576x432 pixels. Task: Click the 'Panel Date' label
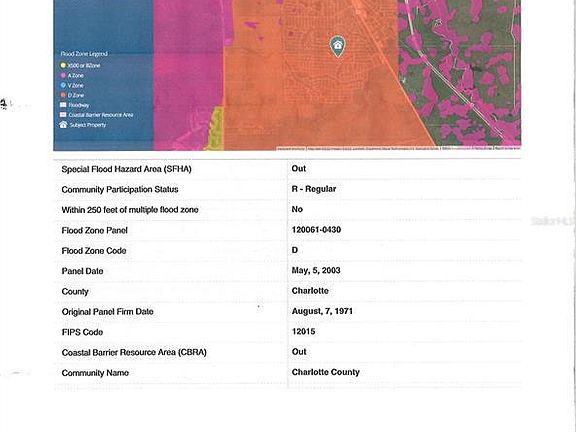point(82,271)
